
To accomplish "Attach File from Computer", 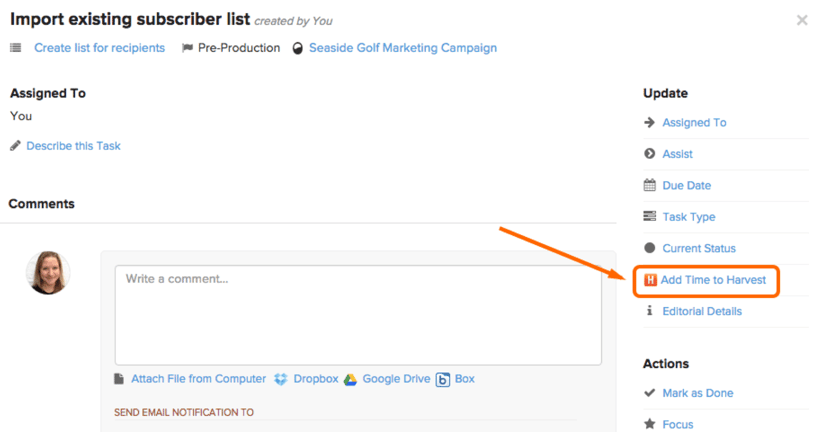I will click(198, 379).
